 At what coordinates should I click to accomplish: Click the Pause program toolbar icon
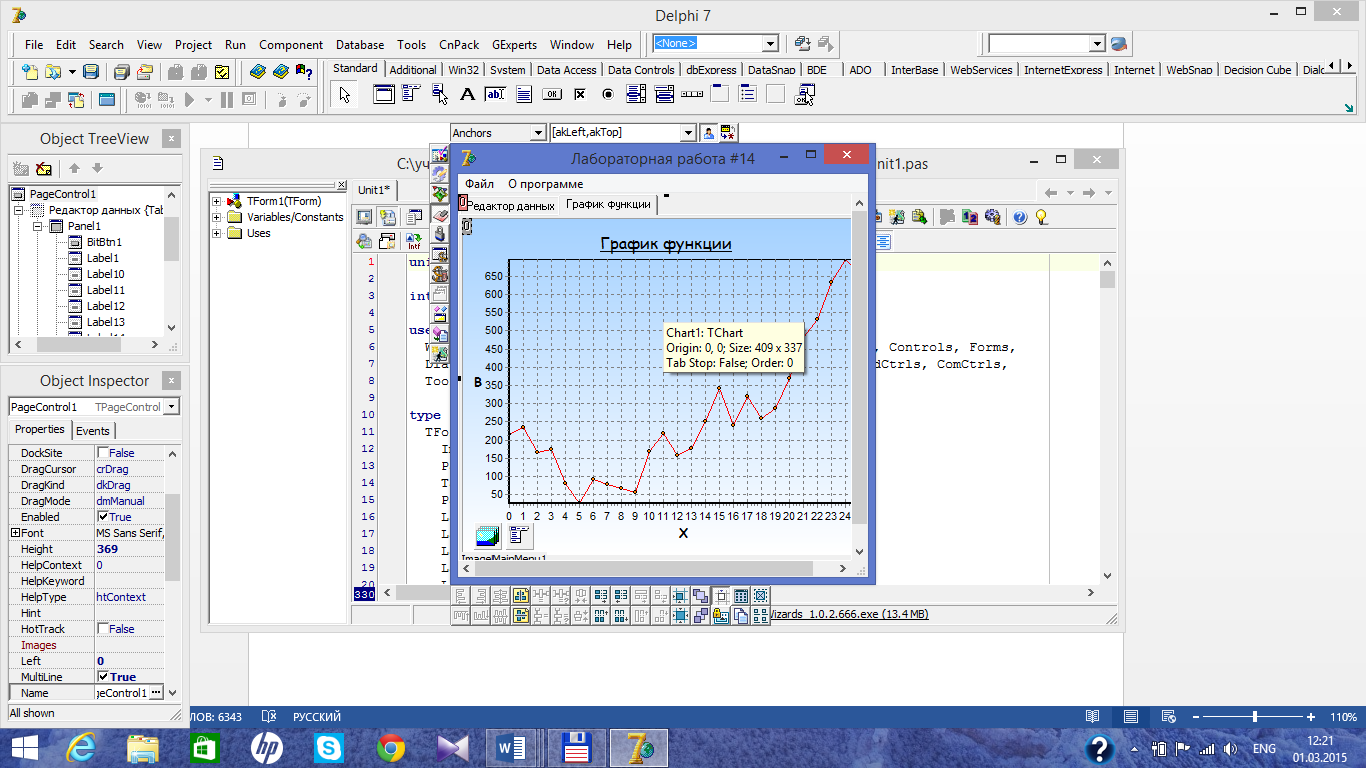point(226,99)
